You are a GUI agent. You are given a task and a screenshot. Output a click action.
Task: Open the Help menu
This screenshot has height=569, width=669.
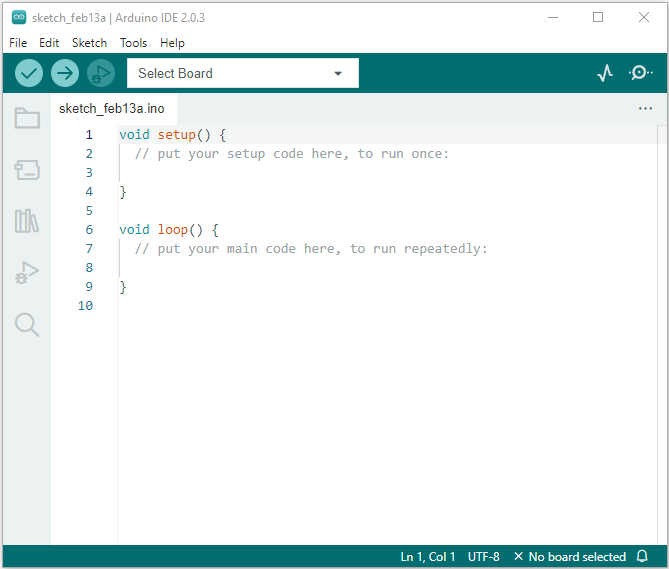(x=172, y=43)
